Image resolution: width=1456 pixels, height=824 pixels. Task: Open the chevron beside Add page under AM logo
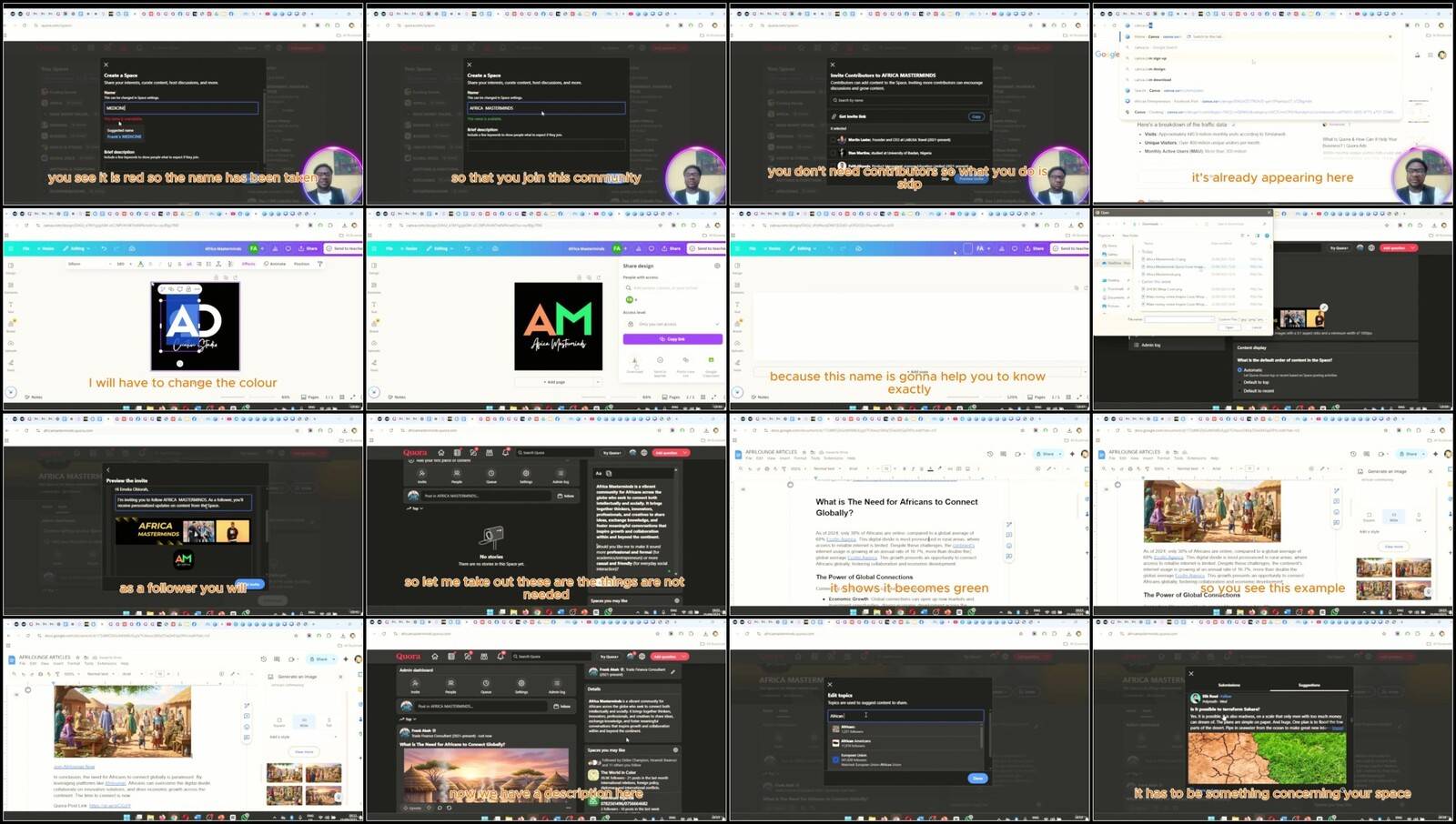click(x=598, y=382)
